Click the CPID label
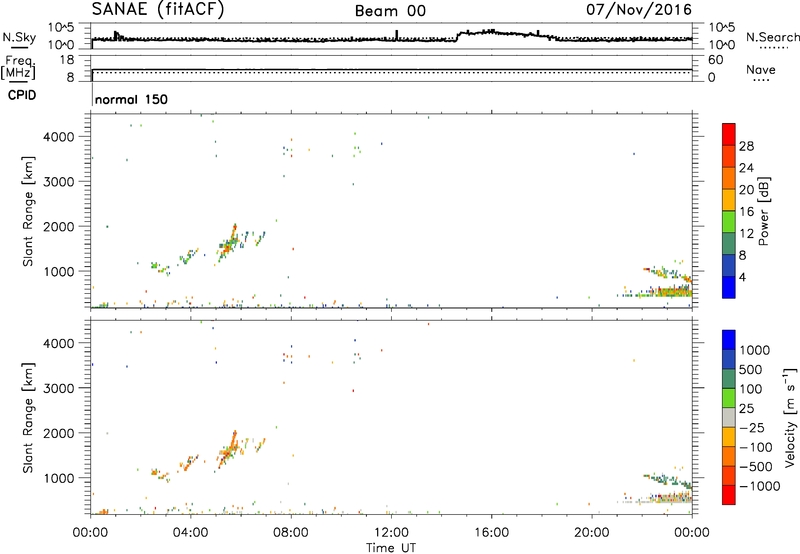Viewport: 800px width, 554px height. pos(22,95)
